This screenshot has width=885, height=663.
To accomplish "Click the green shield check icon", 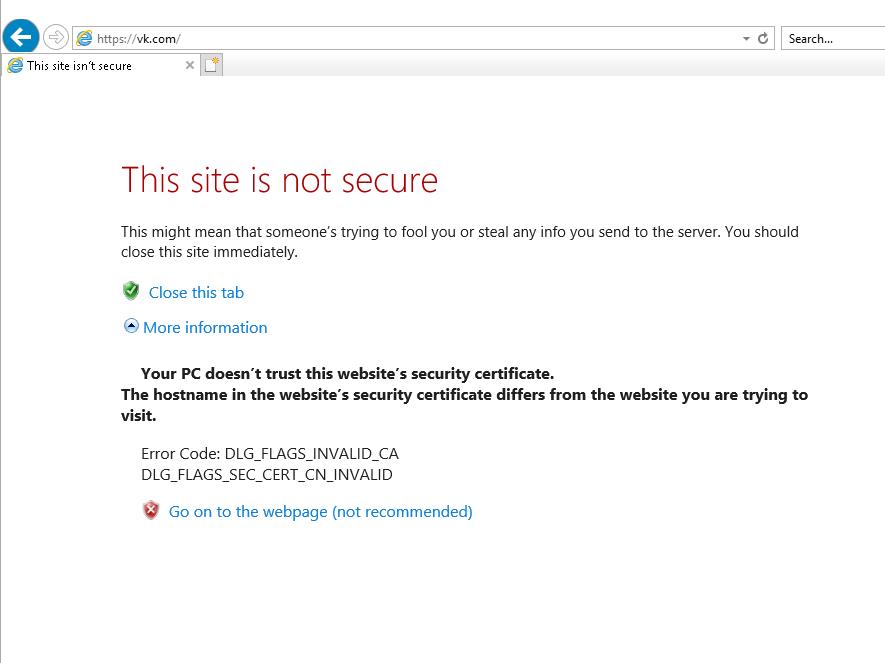I will (x=131, y=291).
